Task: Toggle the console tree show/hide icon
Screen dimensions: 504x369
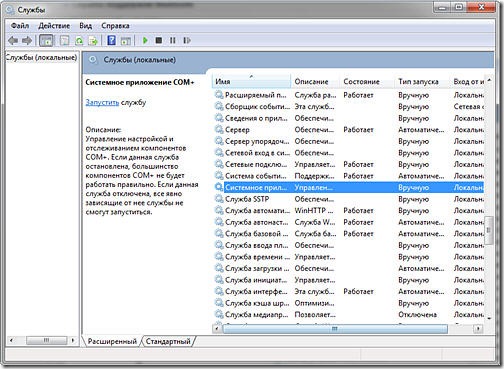Action: 46,41
